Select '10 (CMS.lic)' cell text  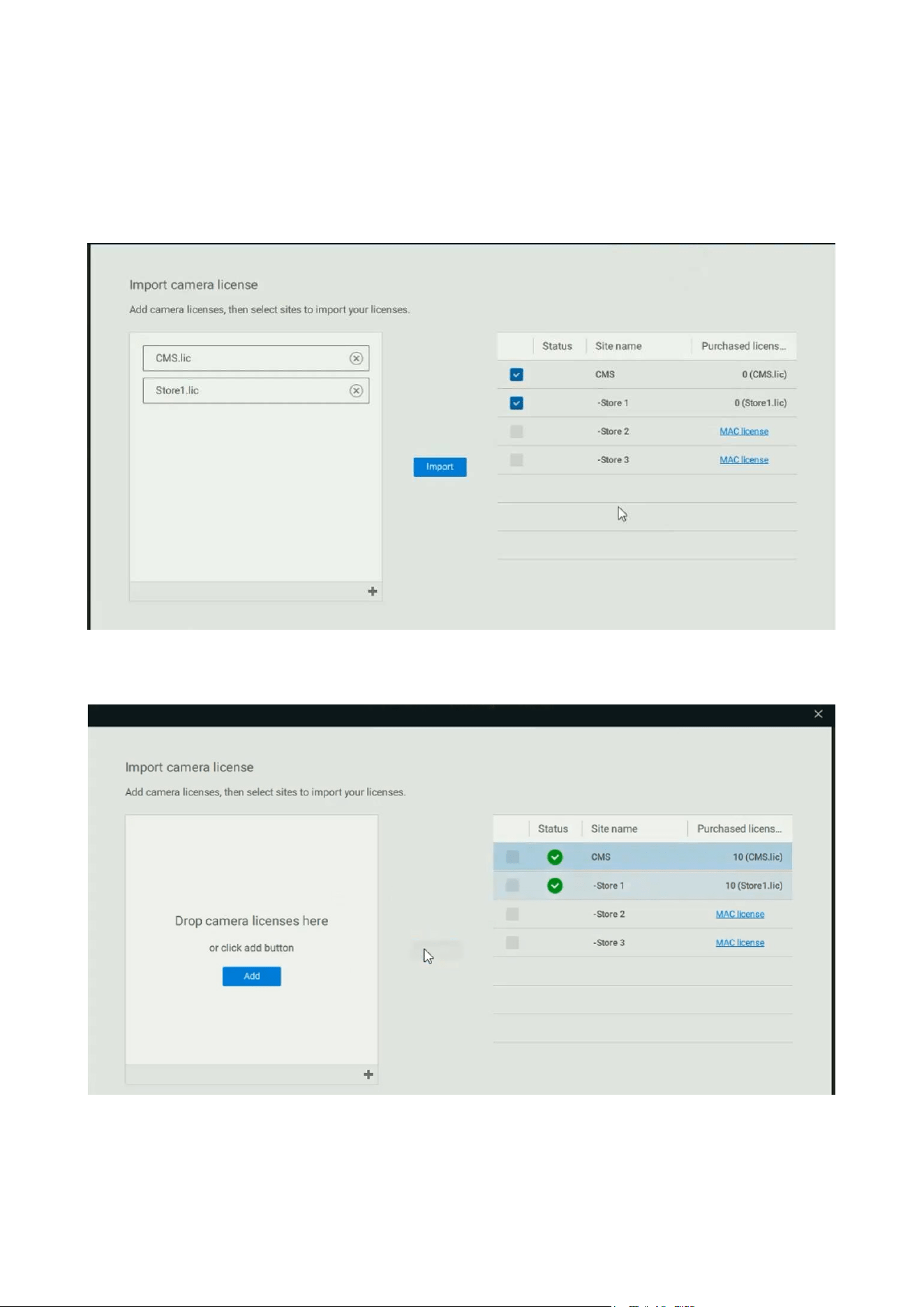tap(757, 857)
